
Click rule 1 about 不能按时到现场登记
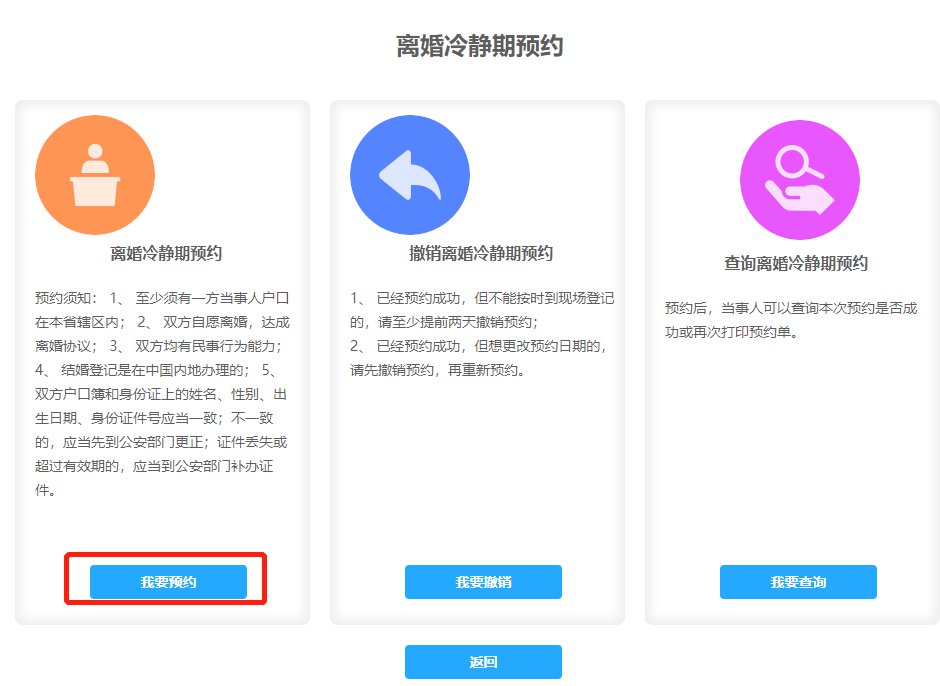(482, 310)
